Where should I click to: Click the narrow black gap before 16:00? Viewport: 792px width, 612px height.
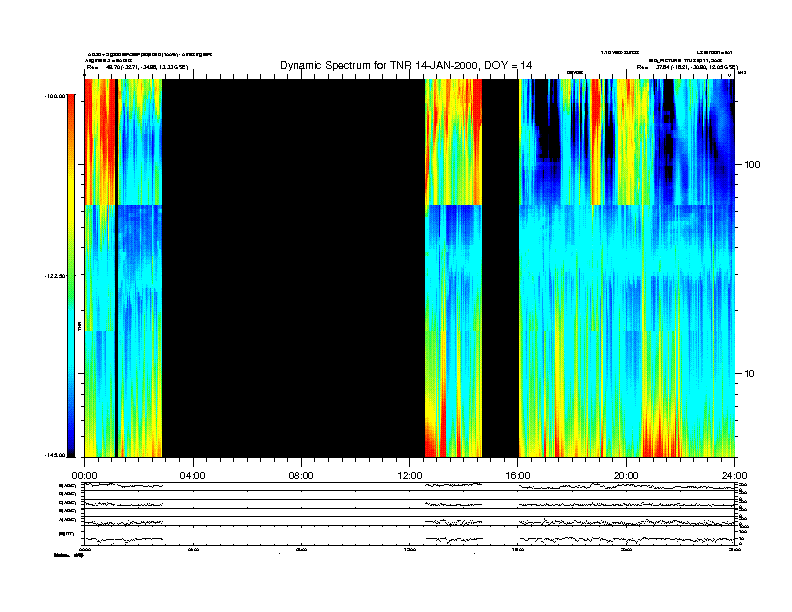(501, 268)
